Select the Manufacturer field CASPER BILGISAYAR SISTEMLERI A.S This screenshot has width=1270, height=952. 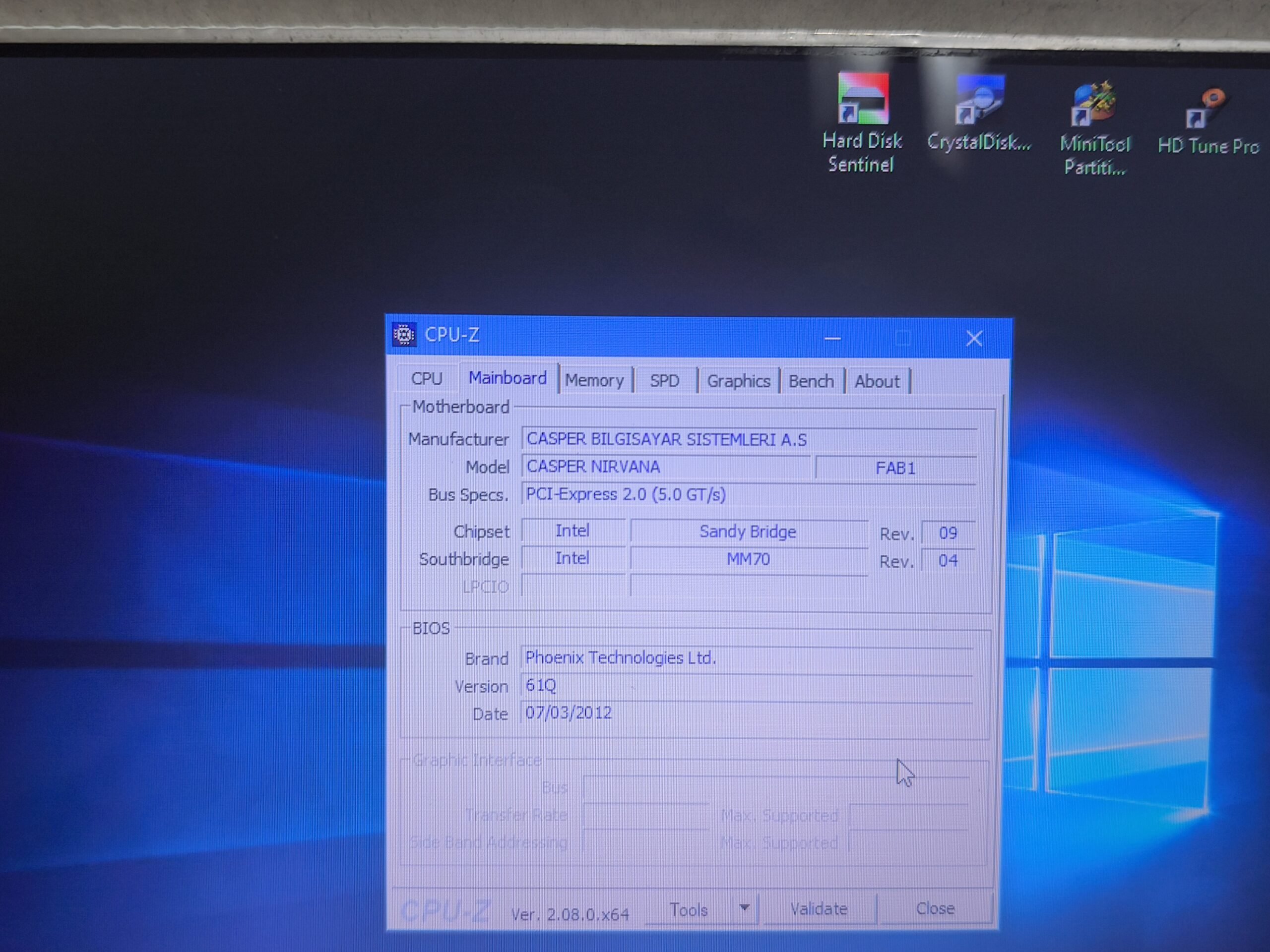coord(749,440)
